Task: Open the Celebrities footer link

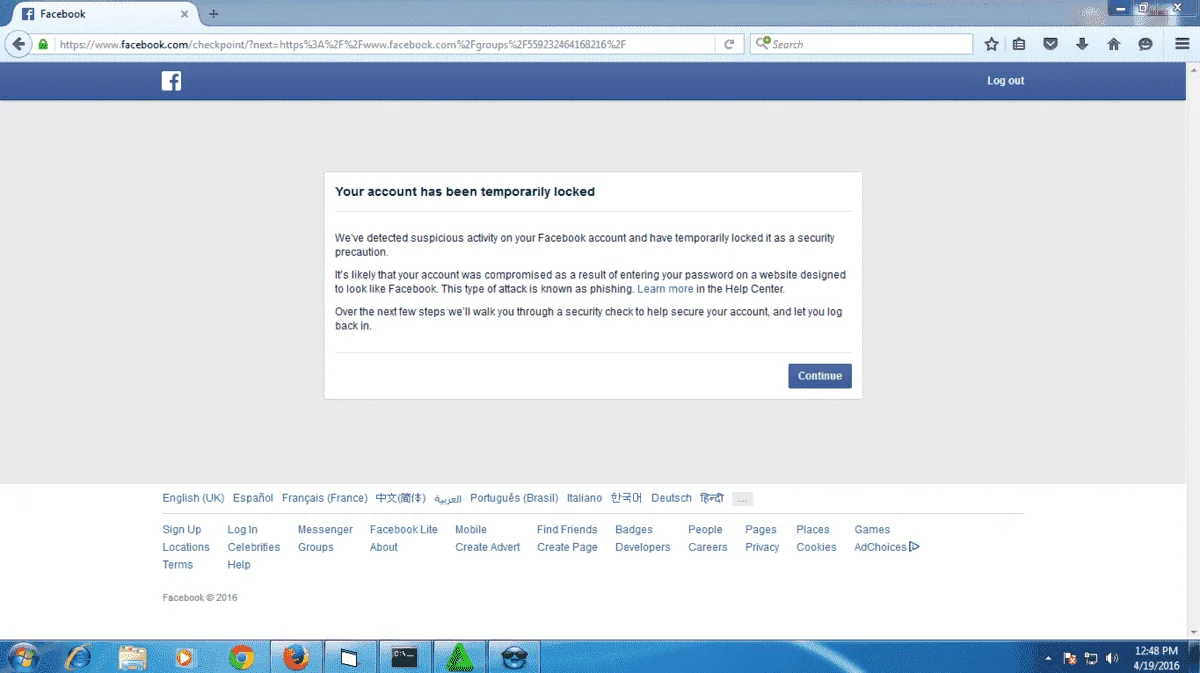Action: click(254, 547)
